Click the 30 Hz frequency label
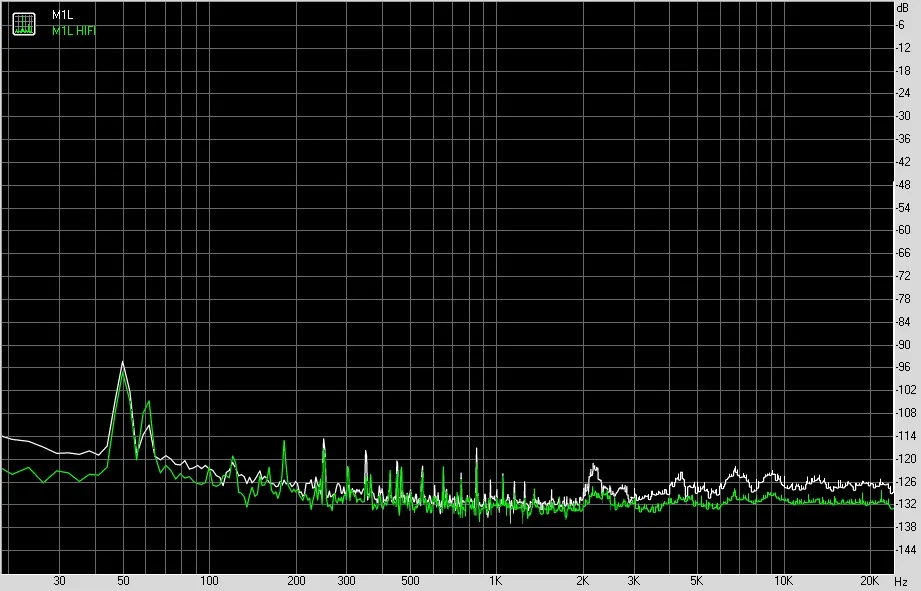 click(59, 581)
